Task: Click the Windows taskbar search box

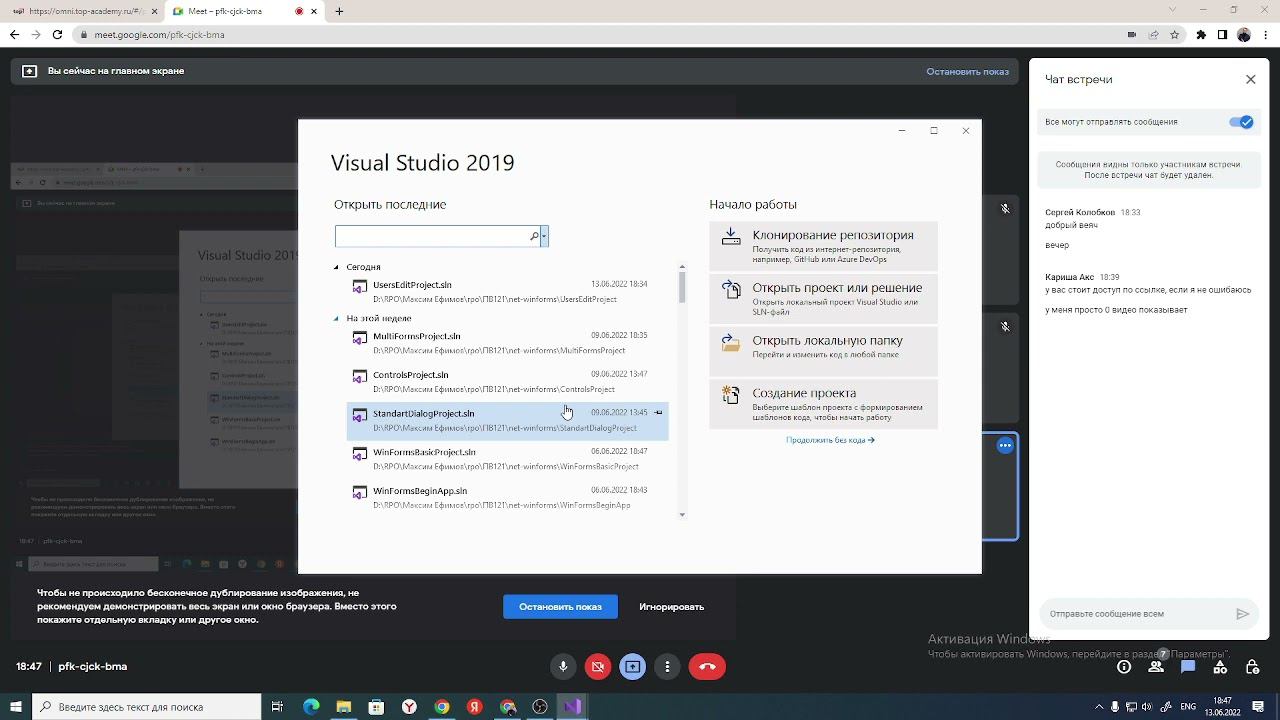Action: (x=146, y=707)
